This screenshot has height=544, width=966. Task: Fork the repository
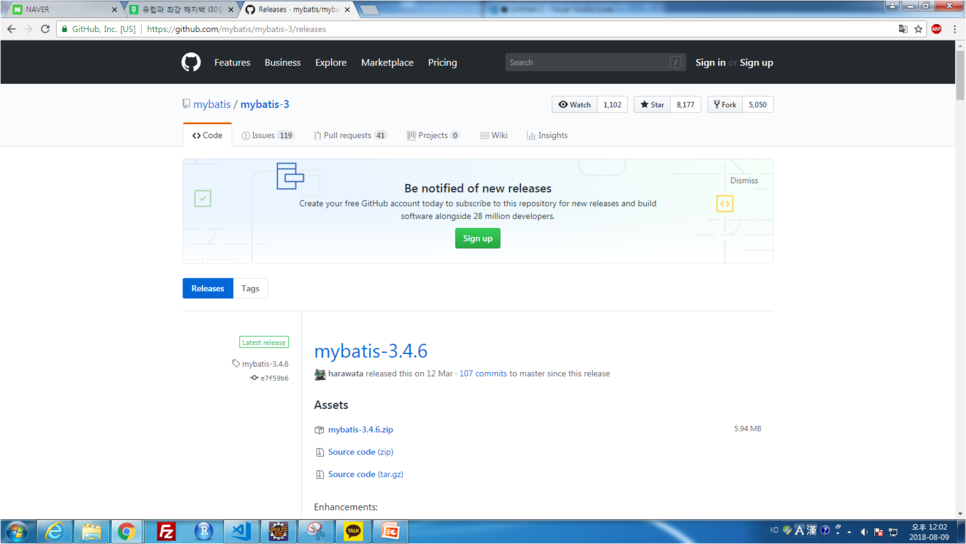pos(725,104)
